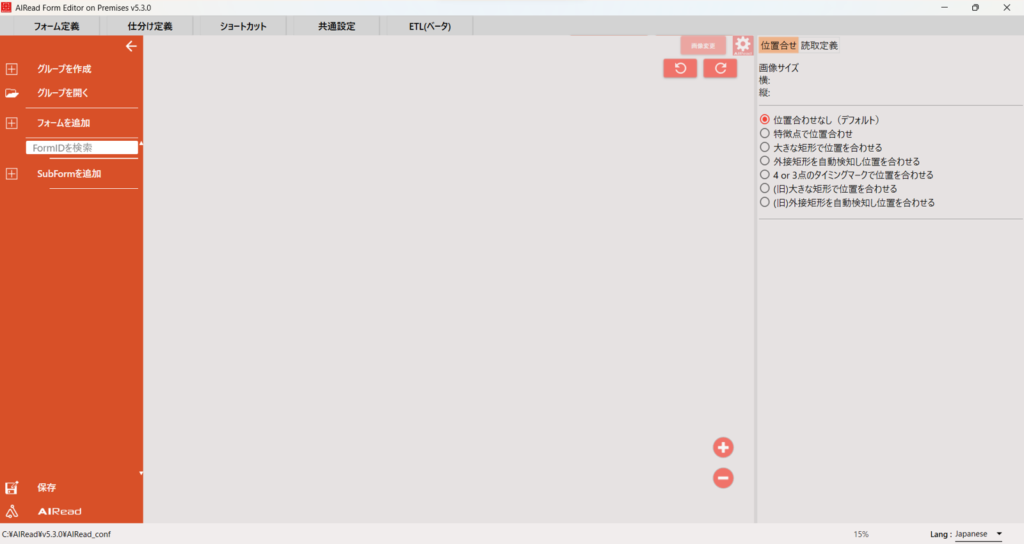This screenshot has width=1024, height=544.
Task: Click the plus icon next to SubFormを追加
Action: click(x=12, y=174)
